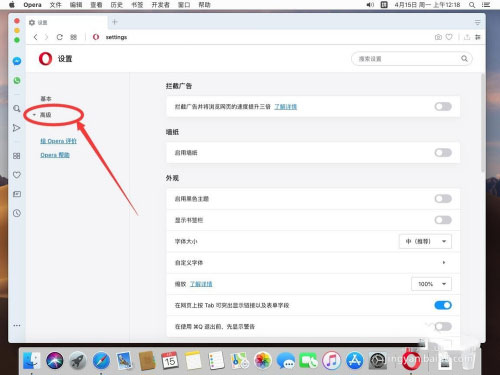Click the volume icon in menu bar

tap(370, 5)
